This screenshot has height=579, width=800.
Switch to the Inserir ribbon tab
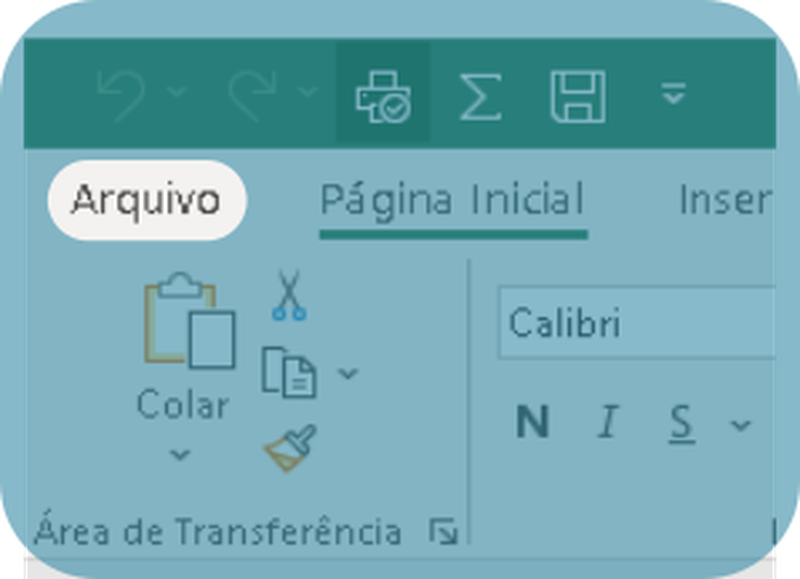pyautogui.click(x=724, y=200)
